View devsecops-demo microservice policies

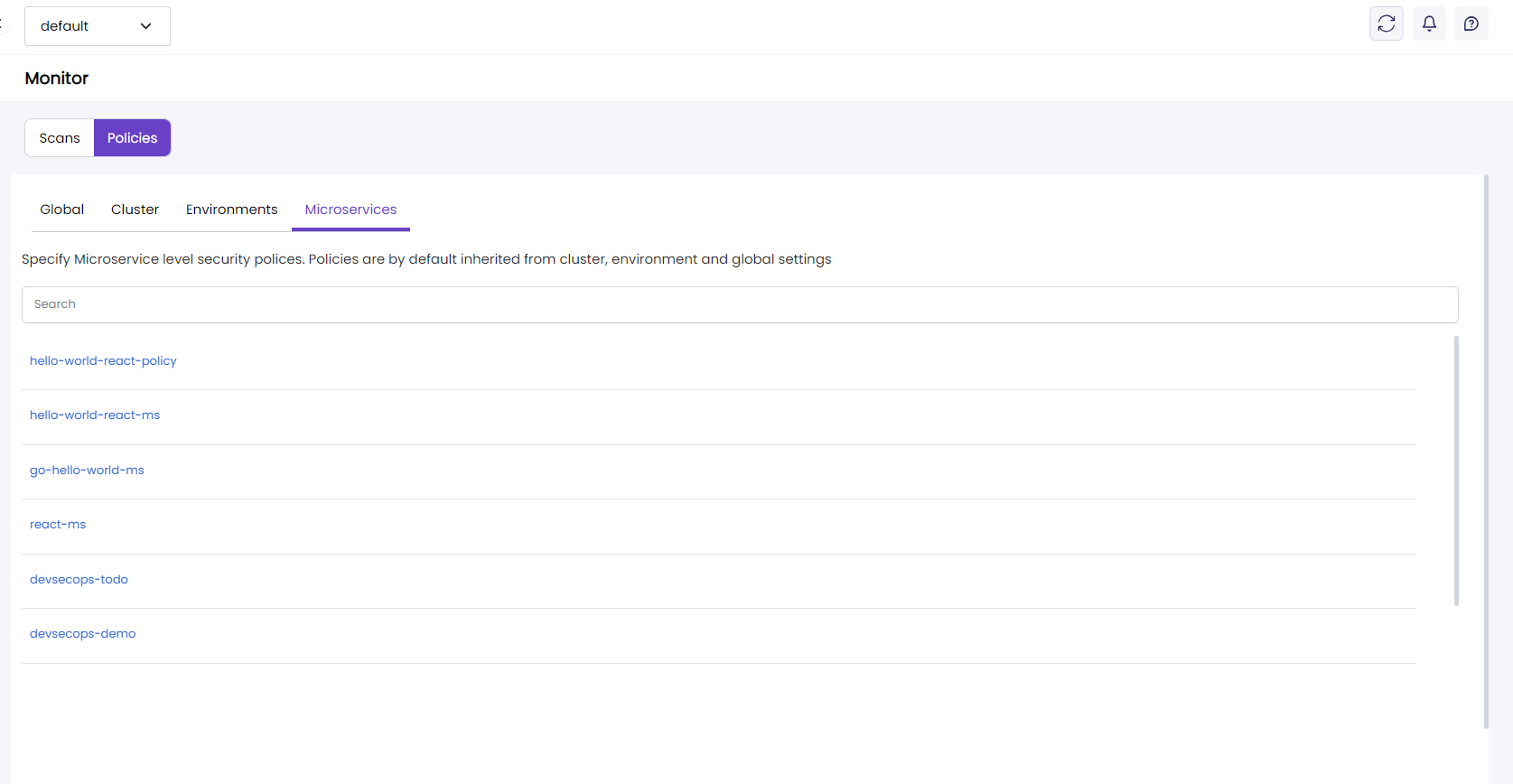[82, 634]
